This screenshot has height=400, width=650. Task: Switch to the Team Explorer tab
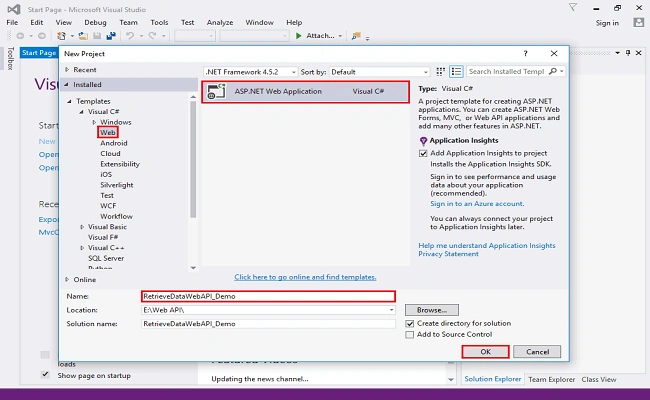551,379
